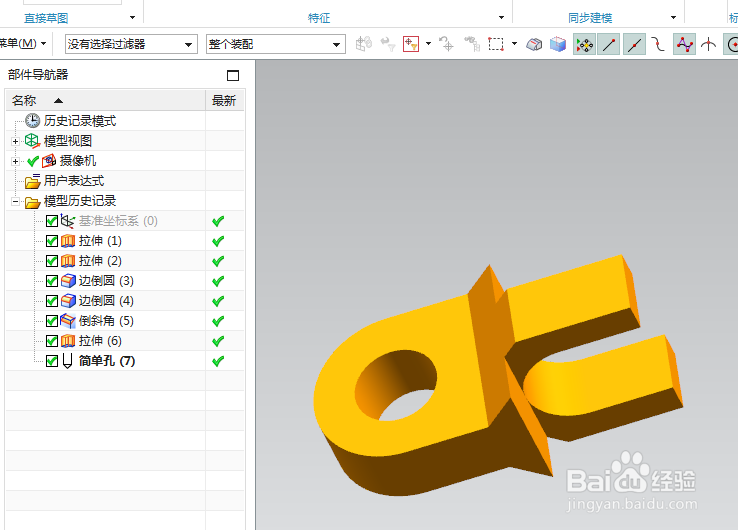Toggle the intersection snap icon
This screenshot has height=530, width=738.
pos(708,45)
